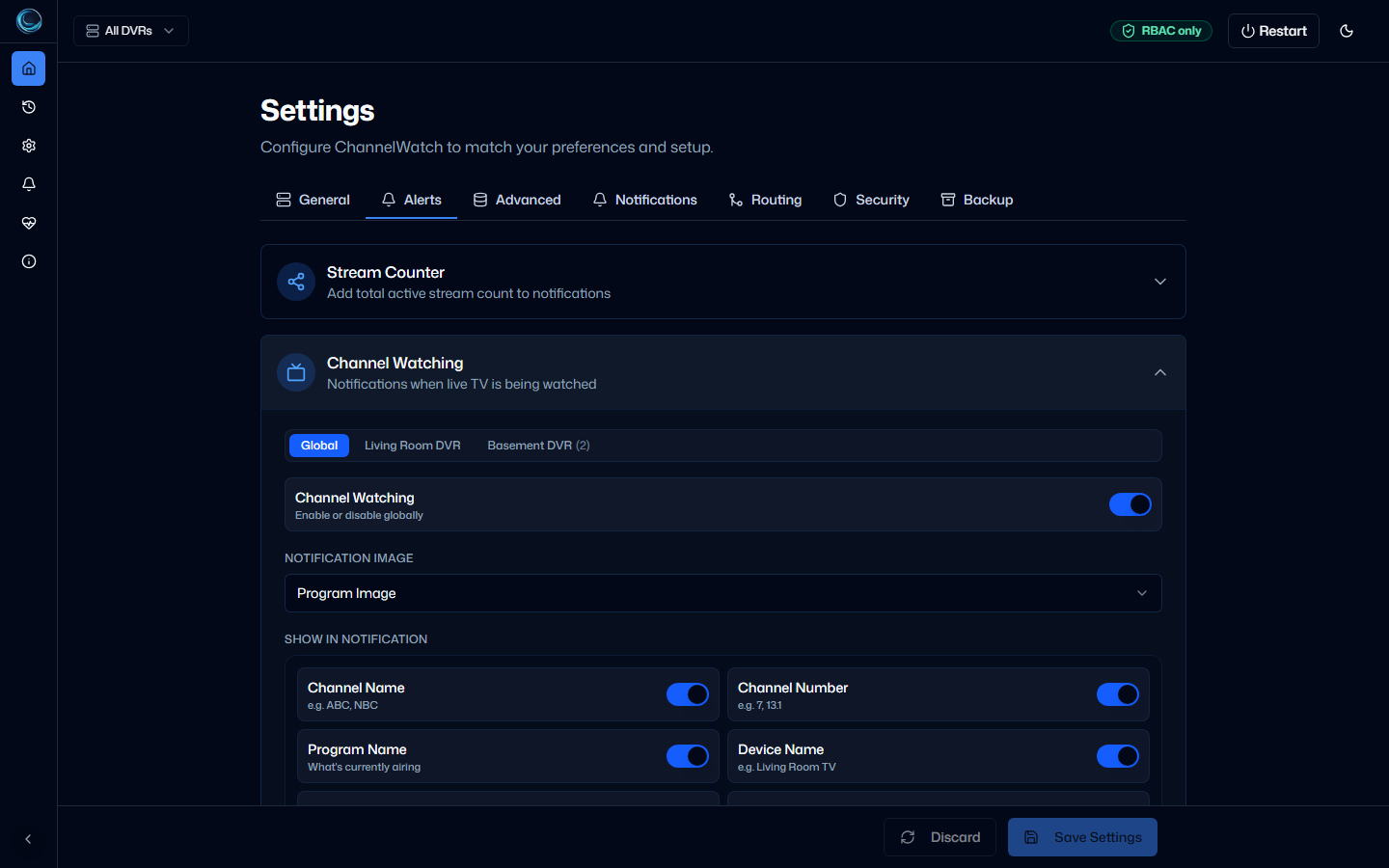Screen dimensions: 1389x868
Task: Open the bell alerts sidebar icon
Action: pos(29,184)
